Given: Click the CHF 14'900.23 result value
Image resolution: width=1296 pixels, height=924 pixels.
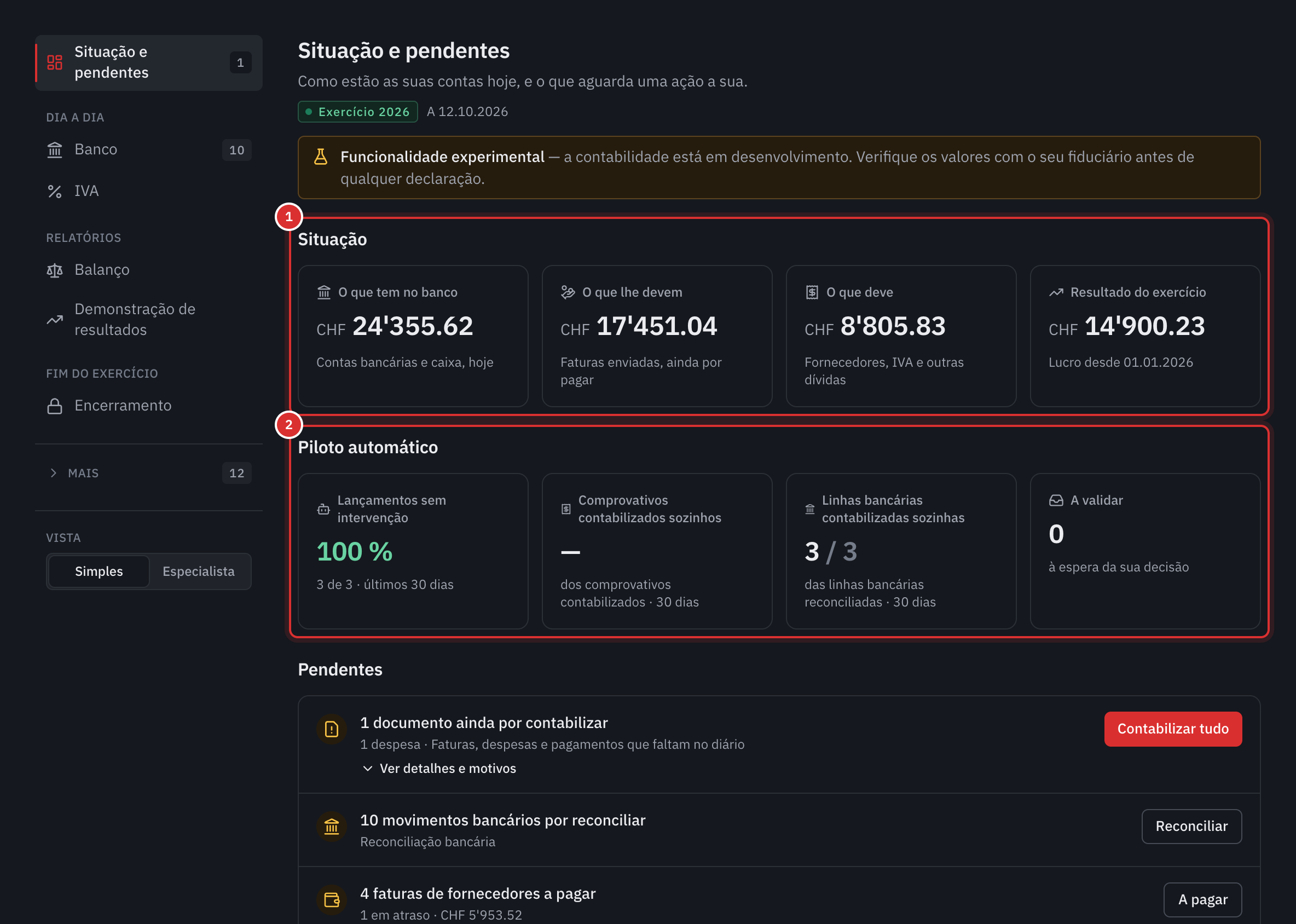Looking at the screenshot, I should [x=1127, y=327].
